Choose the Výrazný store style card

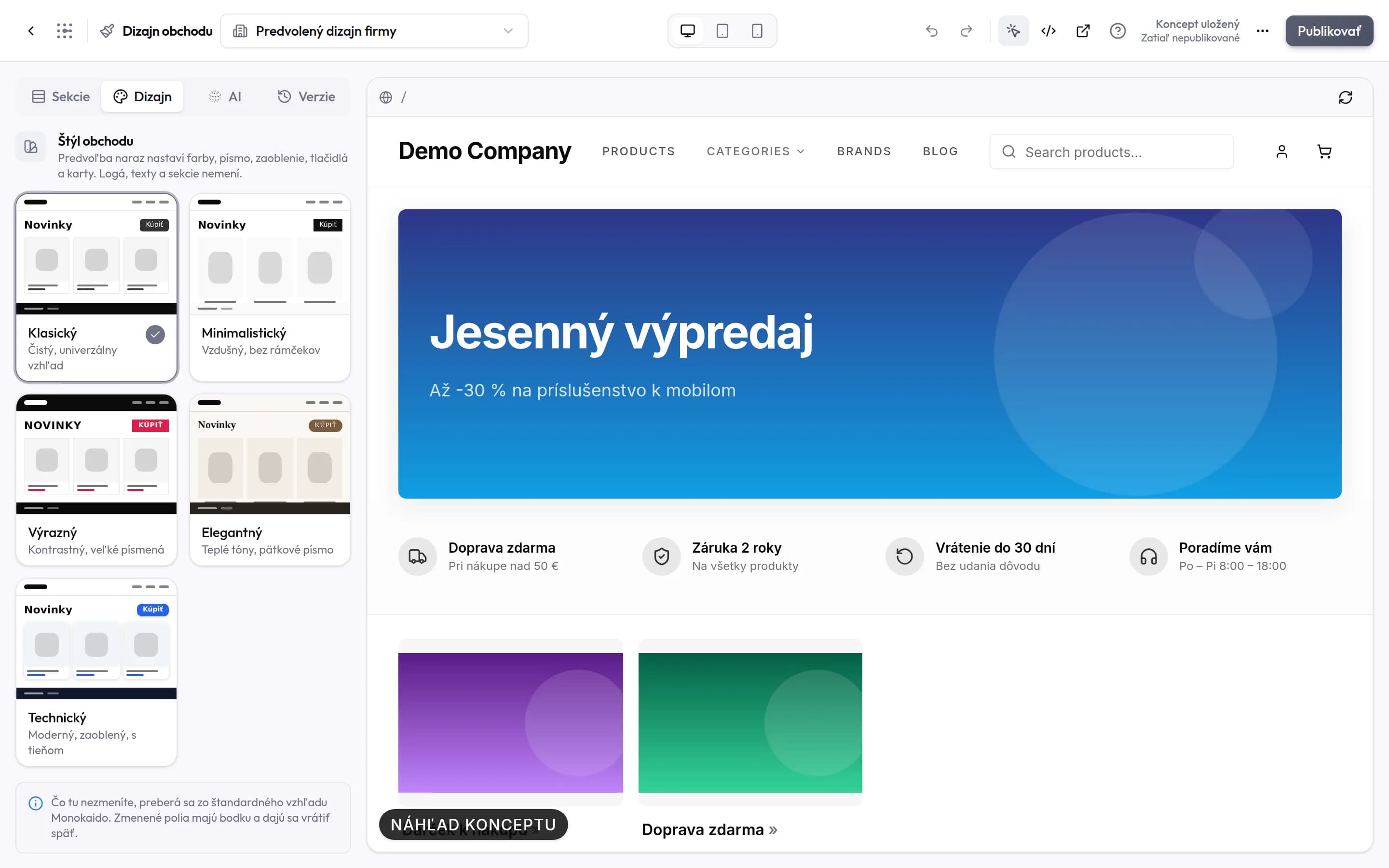pyautogui.click(x=96, y=480)
